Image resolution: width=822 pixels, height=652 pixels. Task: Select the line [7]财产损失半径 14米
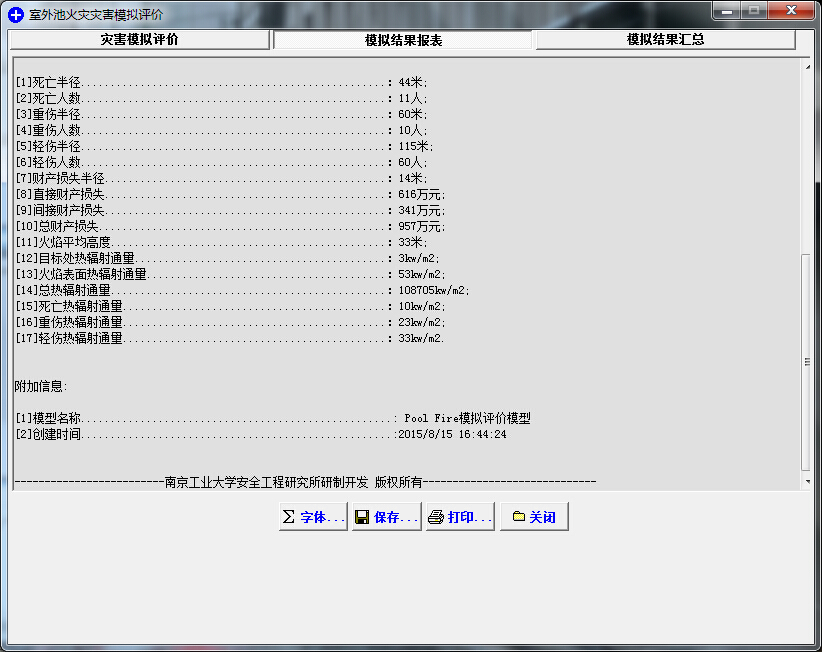[x=222, y=178]
